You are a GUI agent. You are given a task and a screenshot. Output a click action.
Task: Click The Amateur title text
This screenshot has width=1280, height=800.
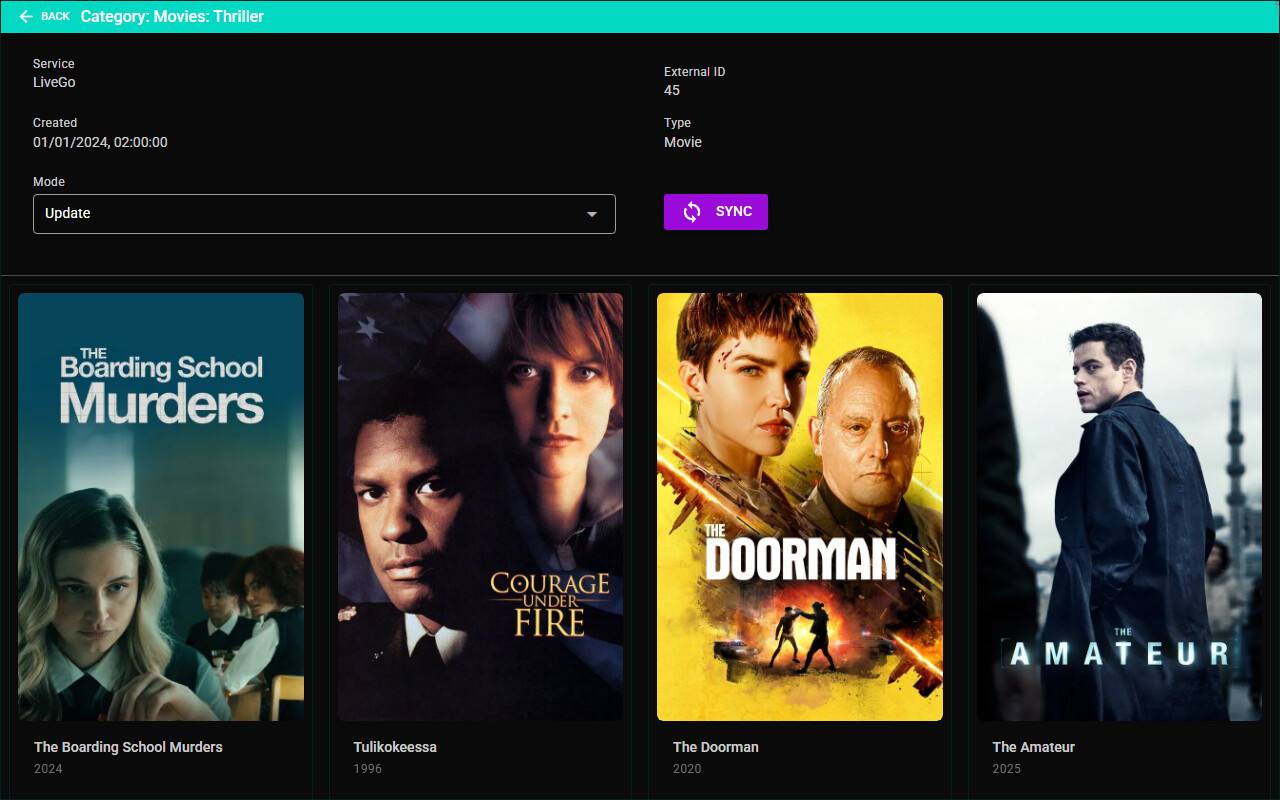[x=1033, y=747]
